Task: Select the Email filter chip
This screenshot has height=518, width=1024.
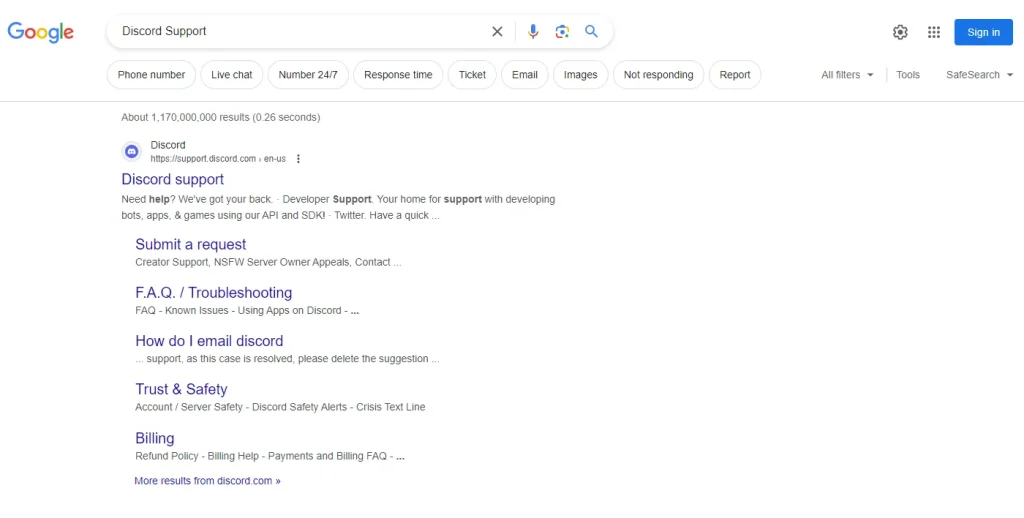Action: (524, 74)
